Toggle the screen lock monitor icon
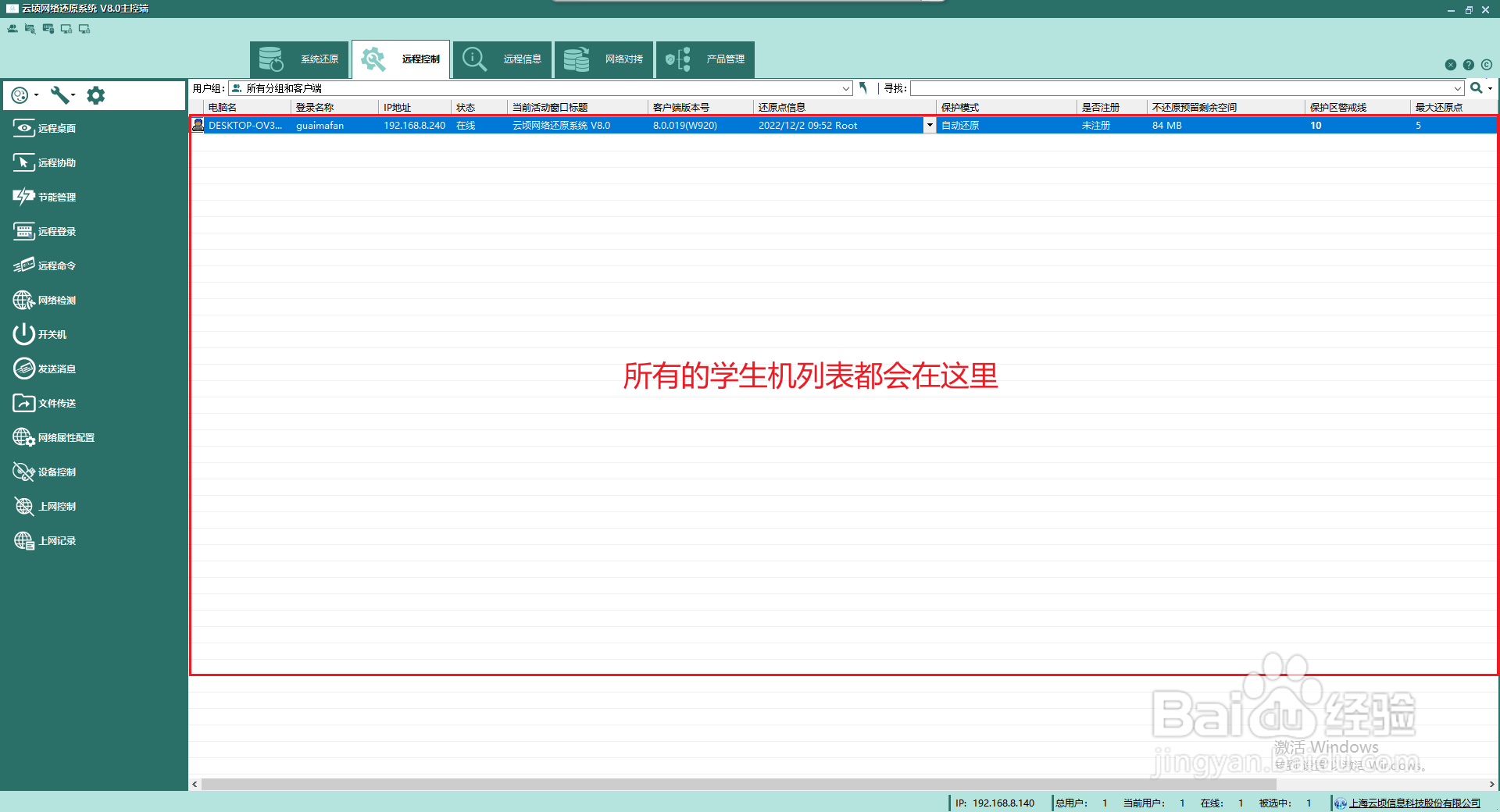Screen dimensions: 1500x812 click(x=66, y=29)
